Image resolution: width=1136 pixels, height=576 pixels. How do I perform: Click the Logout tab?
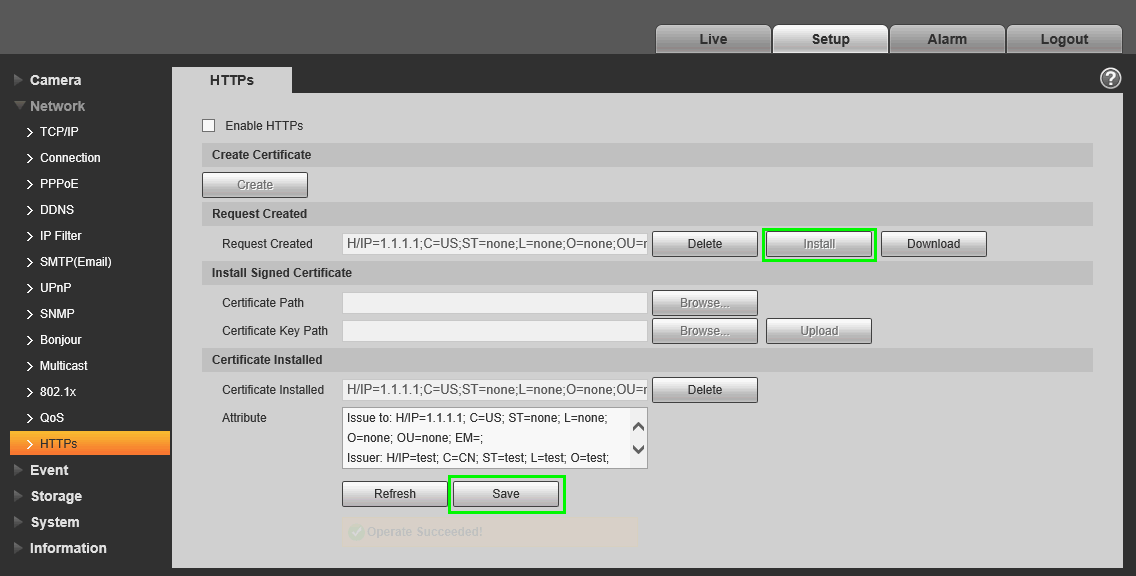(1064, 39)
